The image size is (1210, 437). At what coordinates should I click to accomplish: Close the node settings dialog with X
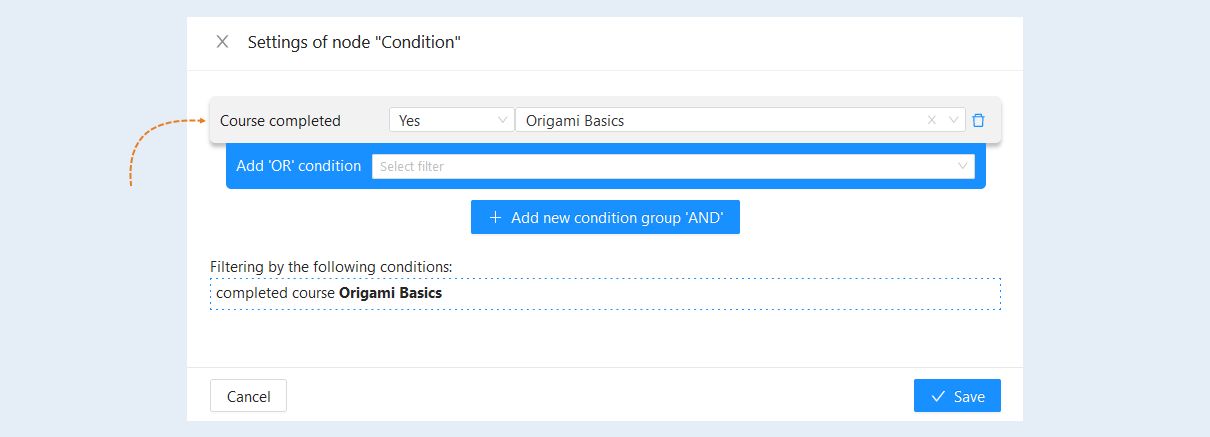[222, 42]
